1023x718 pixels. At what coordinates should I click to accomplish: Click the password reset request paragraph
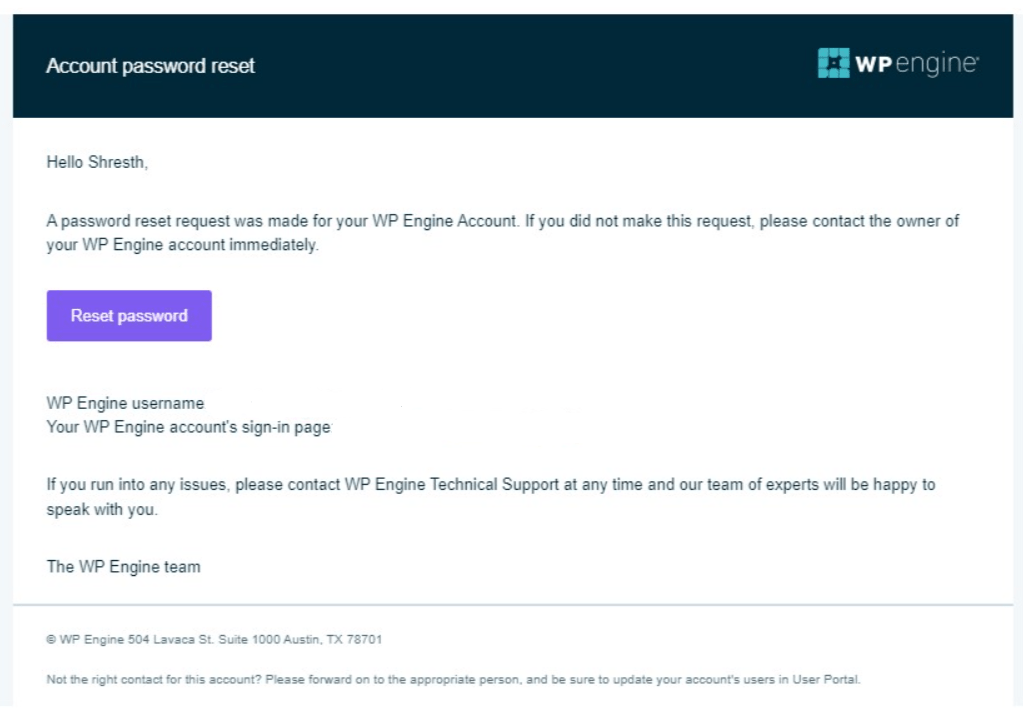[x=500, y=232]
